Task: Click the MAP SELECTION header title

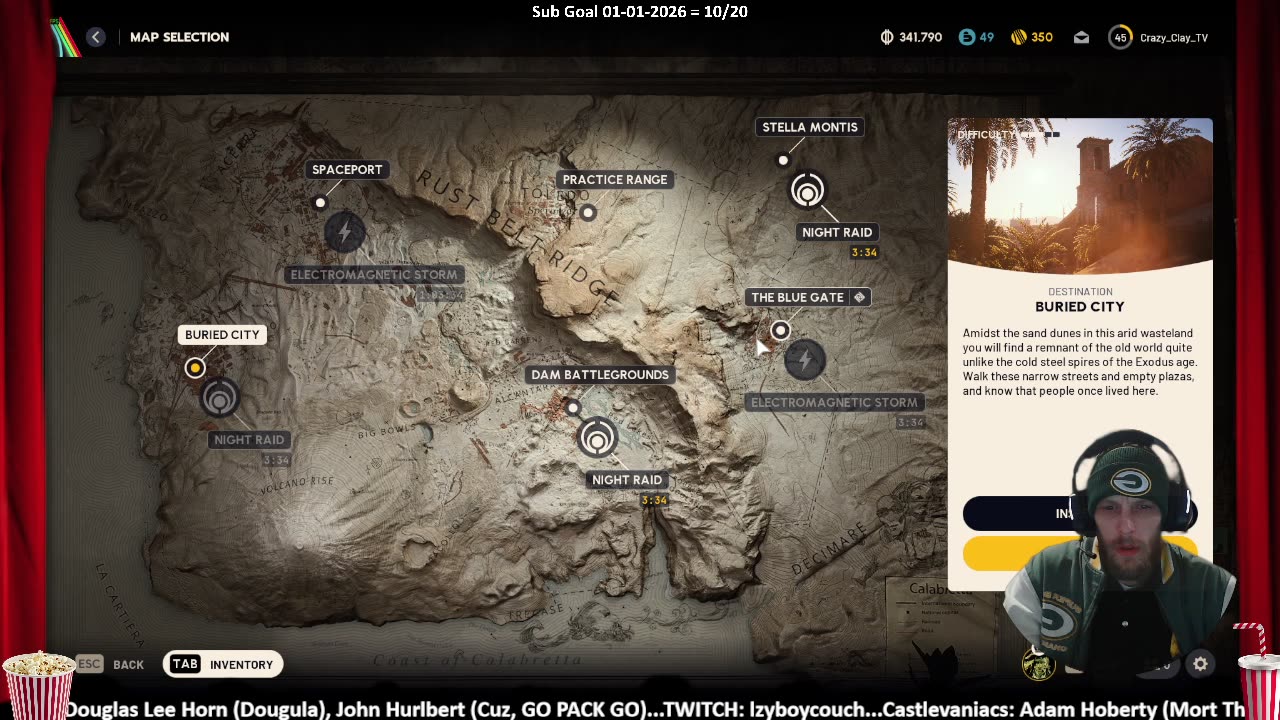Action: click(x=180, y=37)
